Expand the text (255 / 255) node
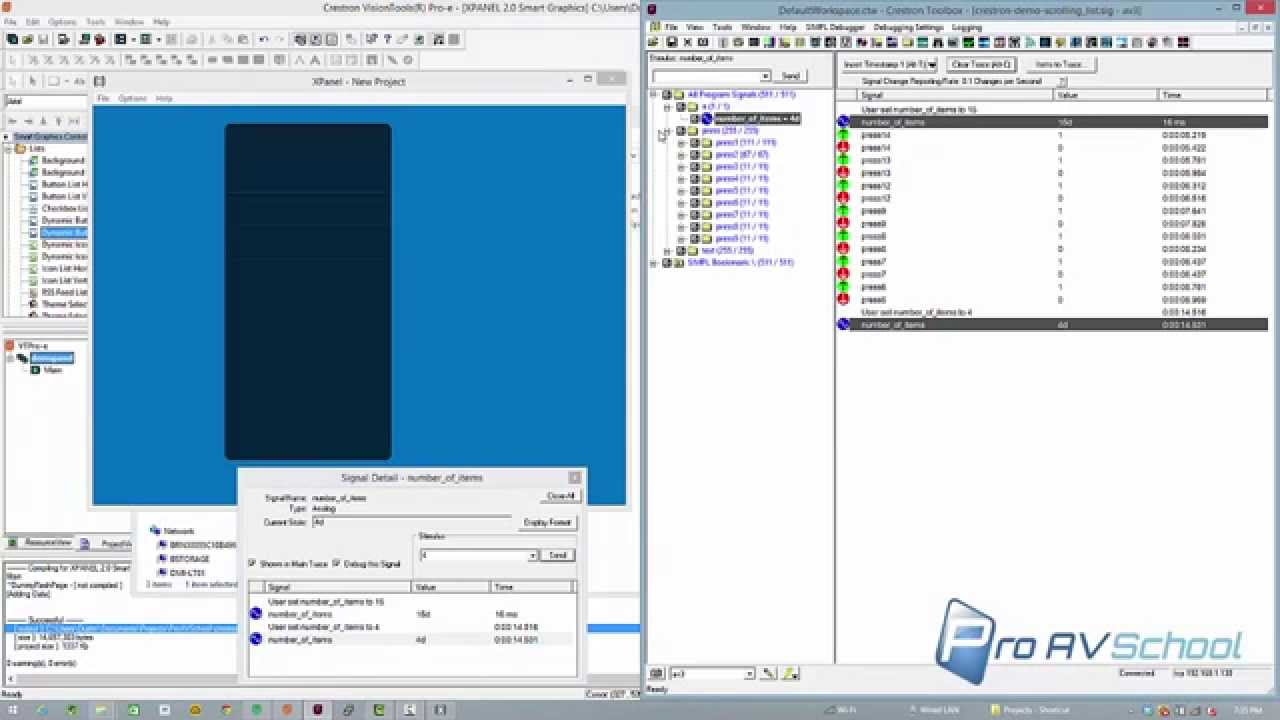The image size is (1280, 720). [x=667, y=251]
